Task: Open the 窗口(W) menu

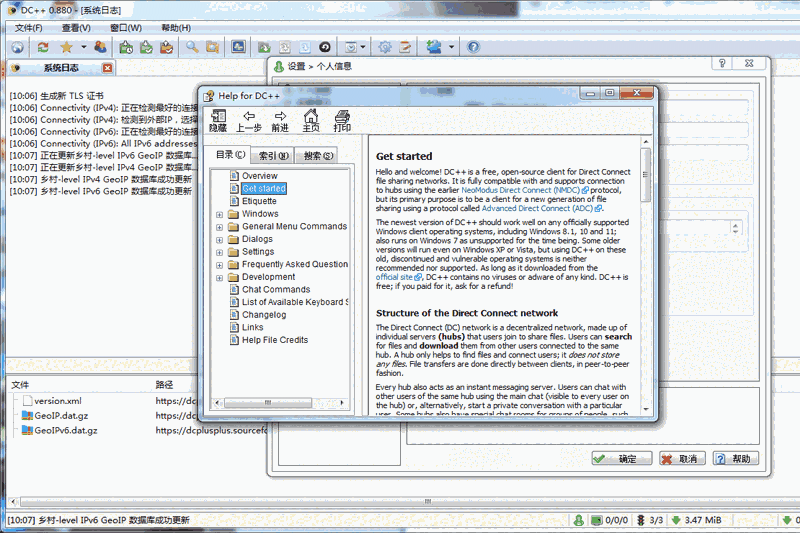Action: 126,28
